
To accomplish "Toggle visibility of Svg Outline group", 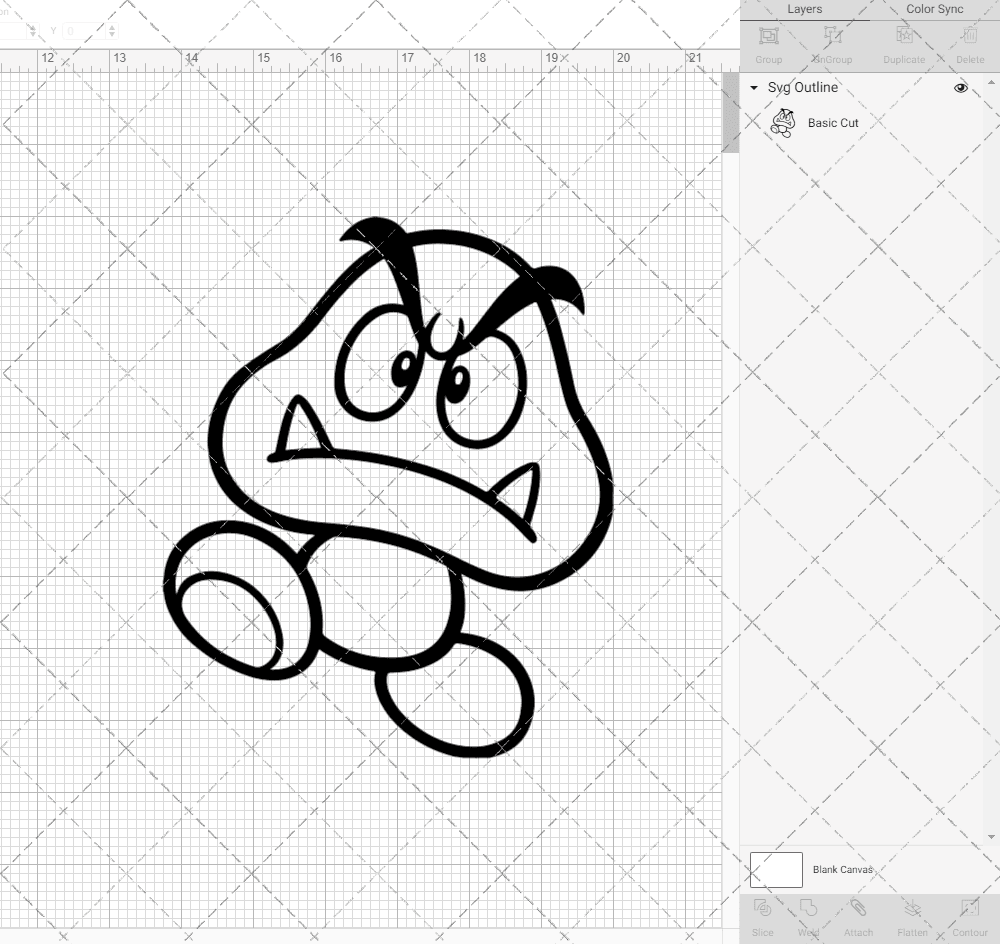I will click(960, 88).
